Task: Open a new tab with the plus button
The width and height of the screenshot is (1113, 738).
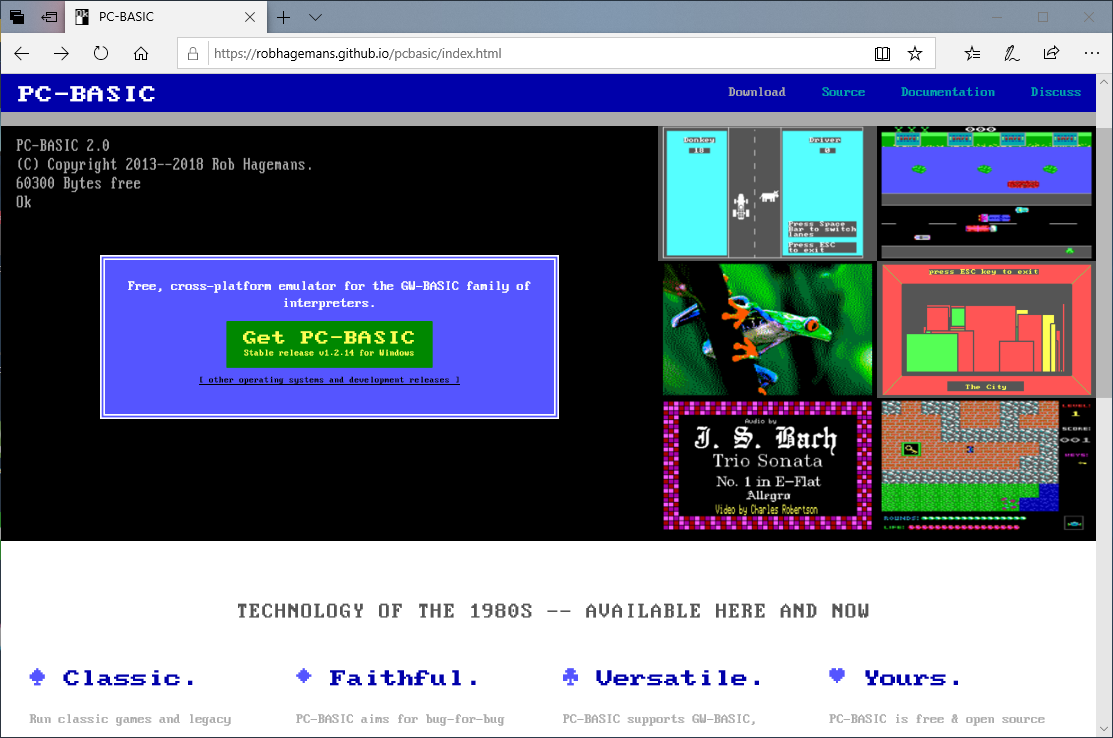Action: [283, 17]
